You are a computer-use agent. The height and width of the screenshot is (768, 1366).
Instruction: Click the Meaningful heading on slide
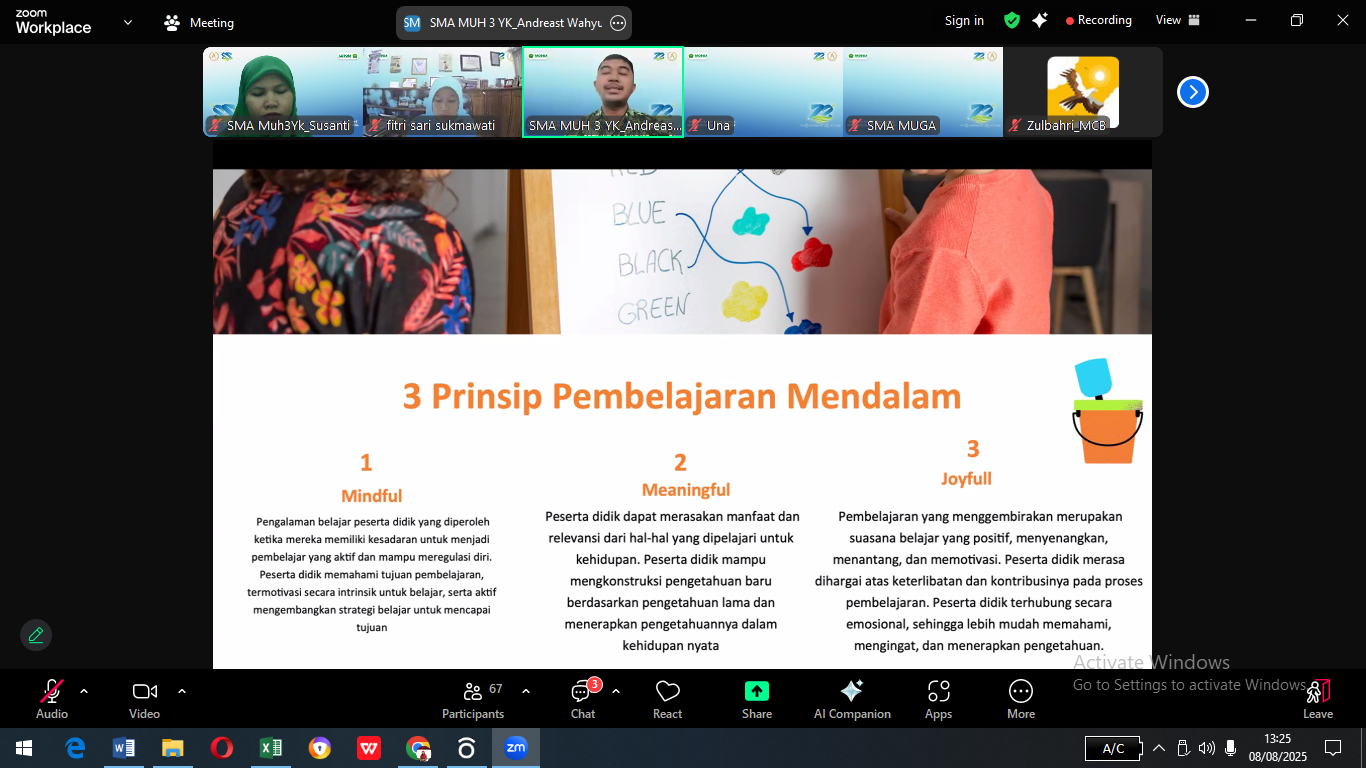coord(686,490)
